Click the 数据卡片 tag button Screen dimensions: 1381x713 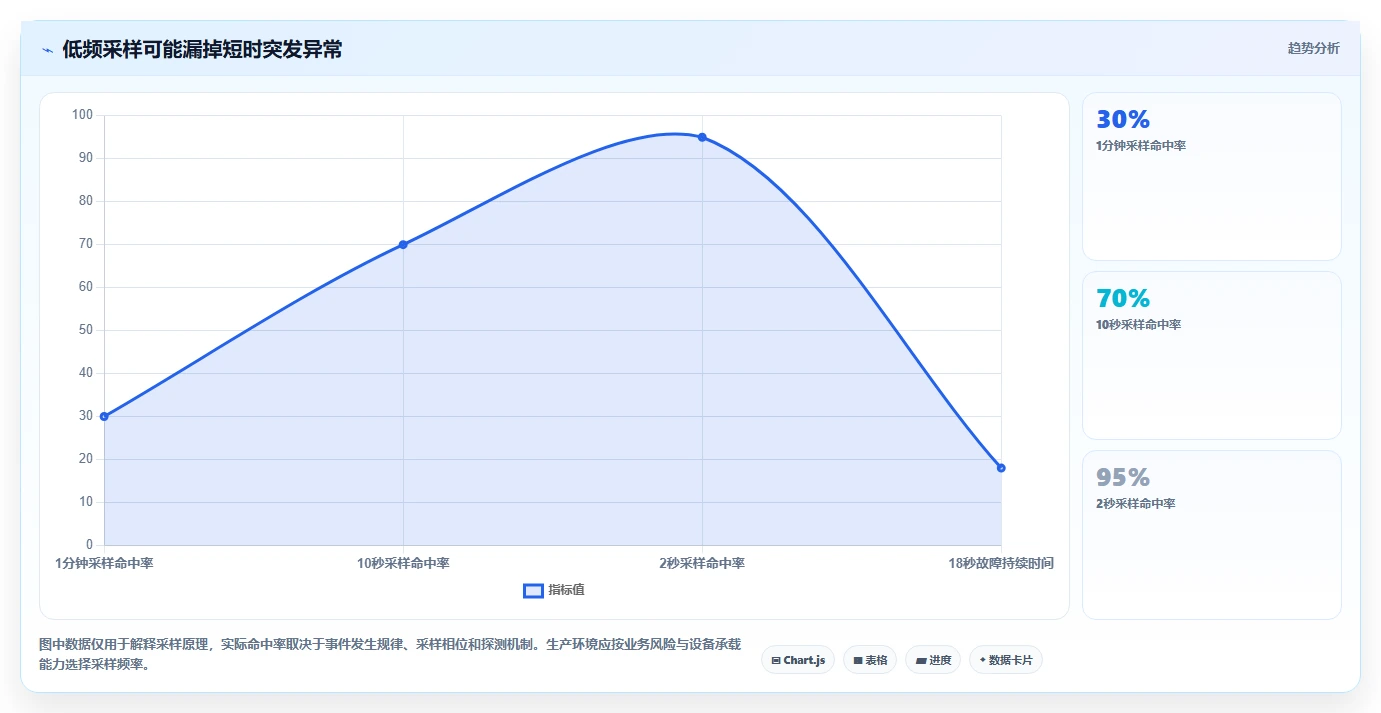1006,660
